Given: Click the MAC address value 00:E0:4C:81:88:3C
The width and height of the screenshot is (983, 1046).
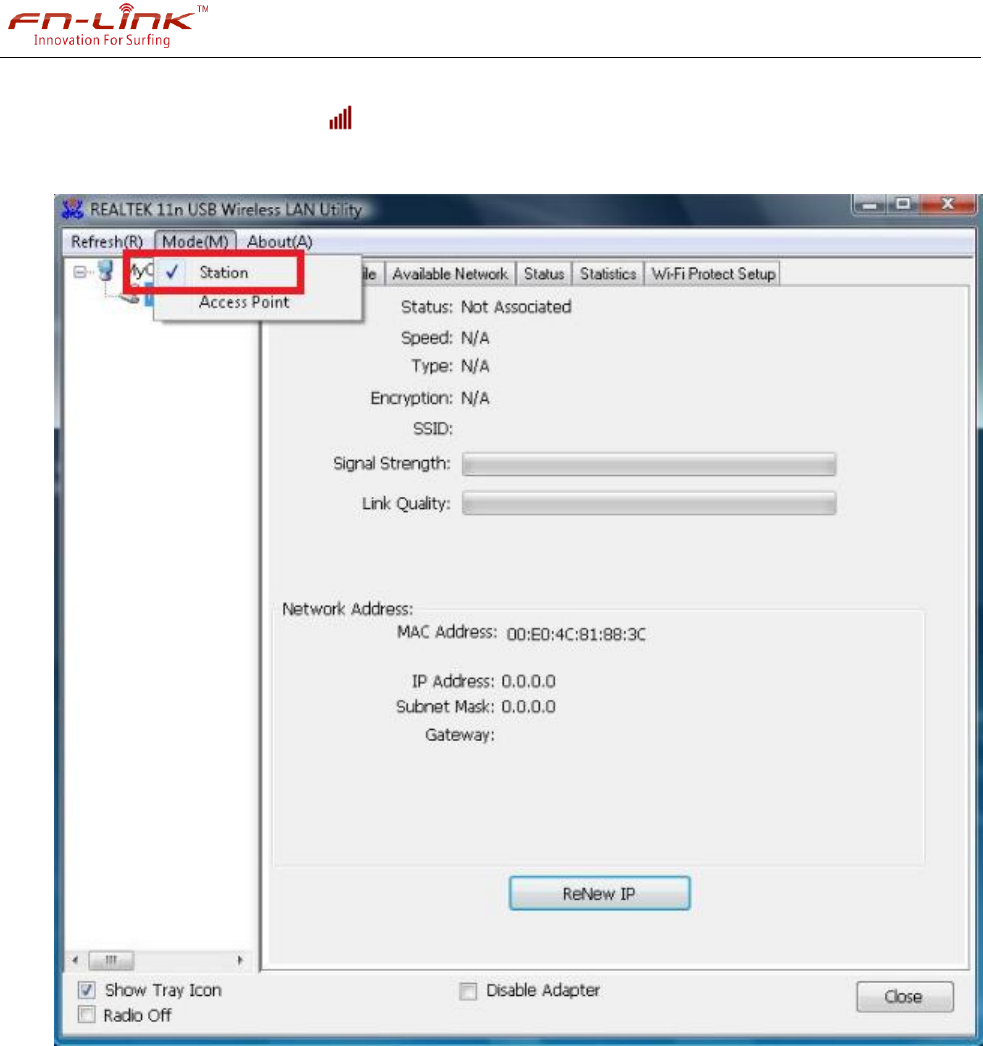Looking at the screenshot, I should click(x=576, y=634).
